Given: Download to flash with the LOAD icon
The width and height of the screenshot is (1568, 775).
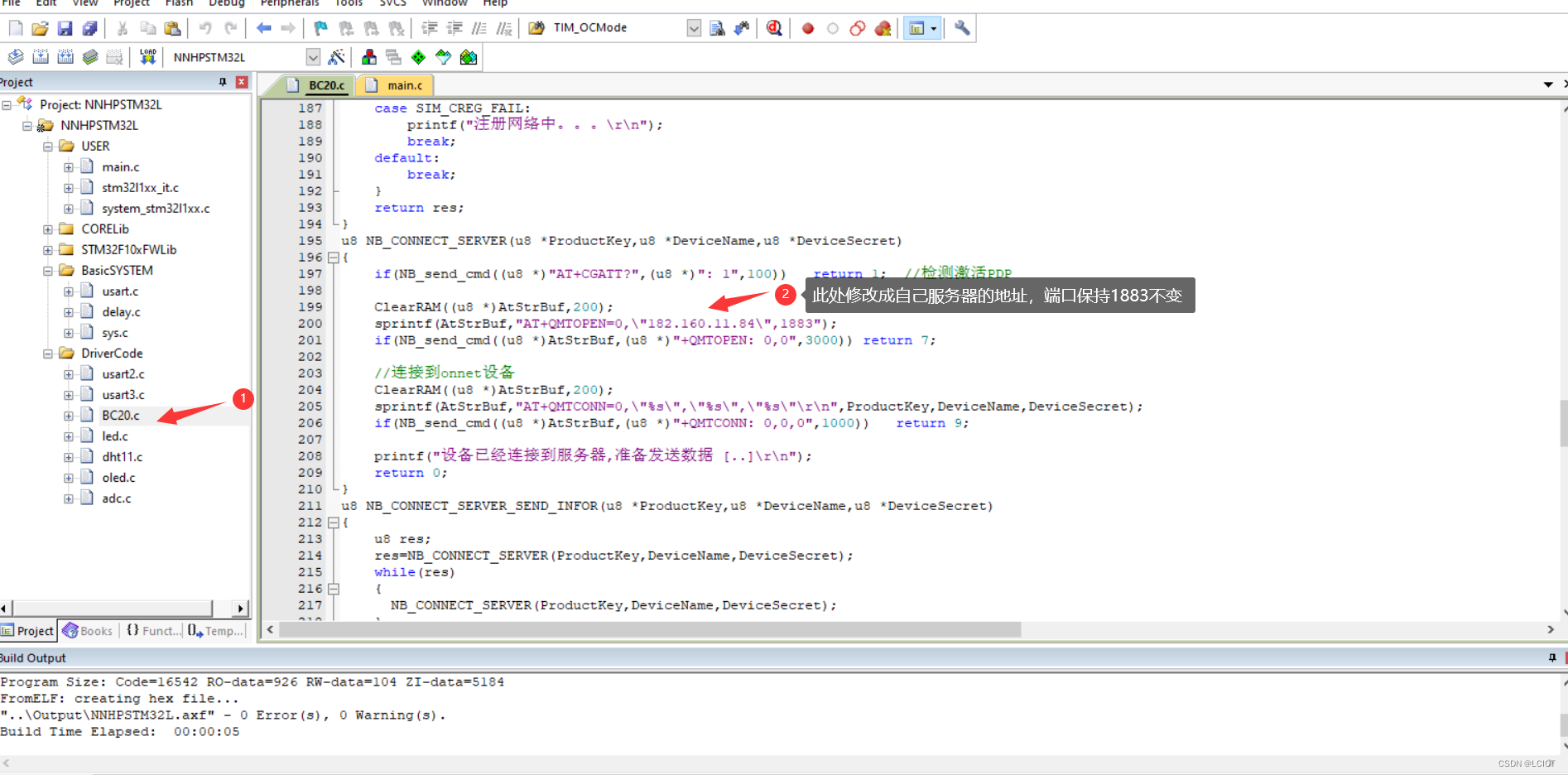Looking at the screenshot, I should coord(148,57).
